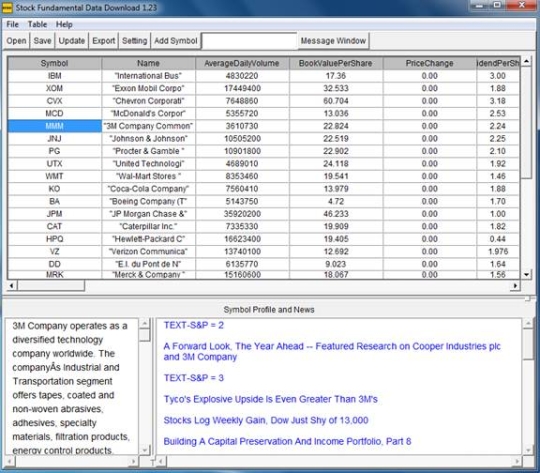Select the HPQ symbol cell
This screenshot has height=473, width=540.
click(54, 239)
